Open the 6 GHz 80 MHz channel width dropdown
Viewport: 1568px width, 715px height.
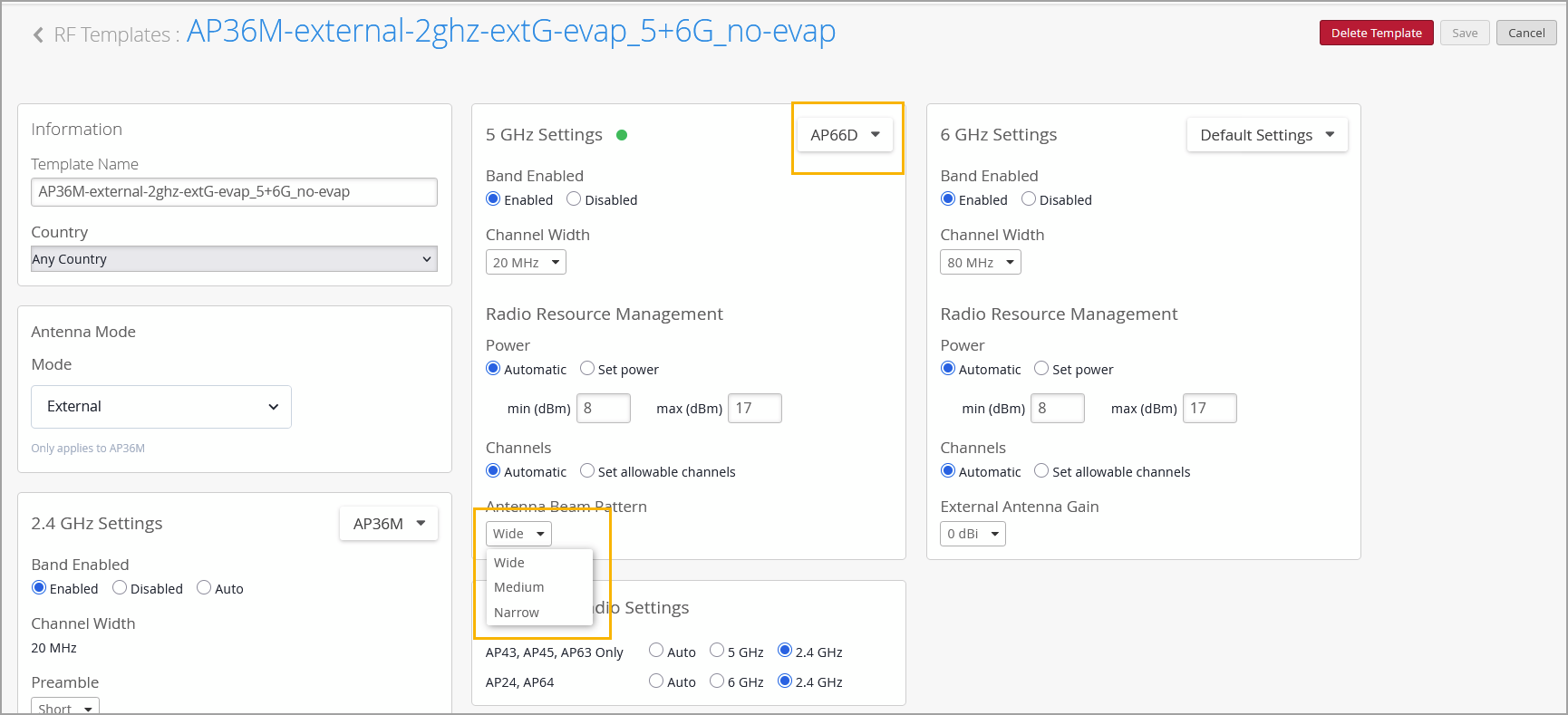click(x=980, y=263)
